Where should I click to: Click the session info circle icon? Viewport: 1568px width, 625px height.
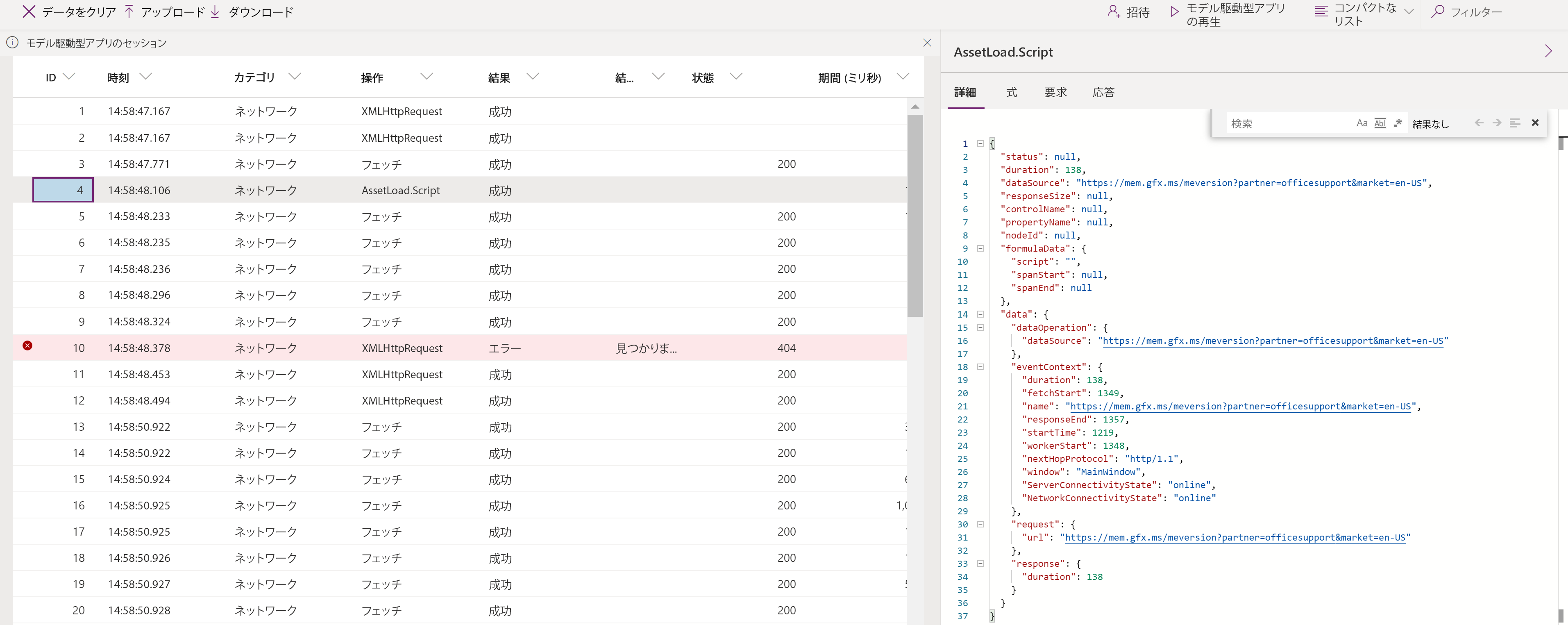pyautogui.click(x=12, y=43)
